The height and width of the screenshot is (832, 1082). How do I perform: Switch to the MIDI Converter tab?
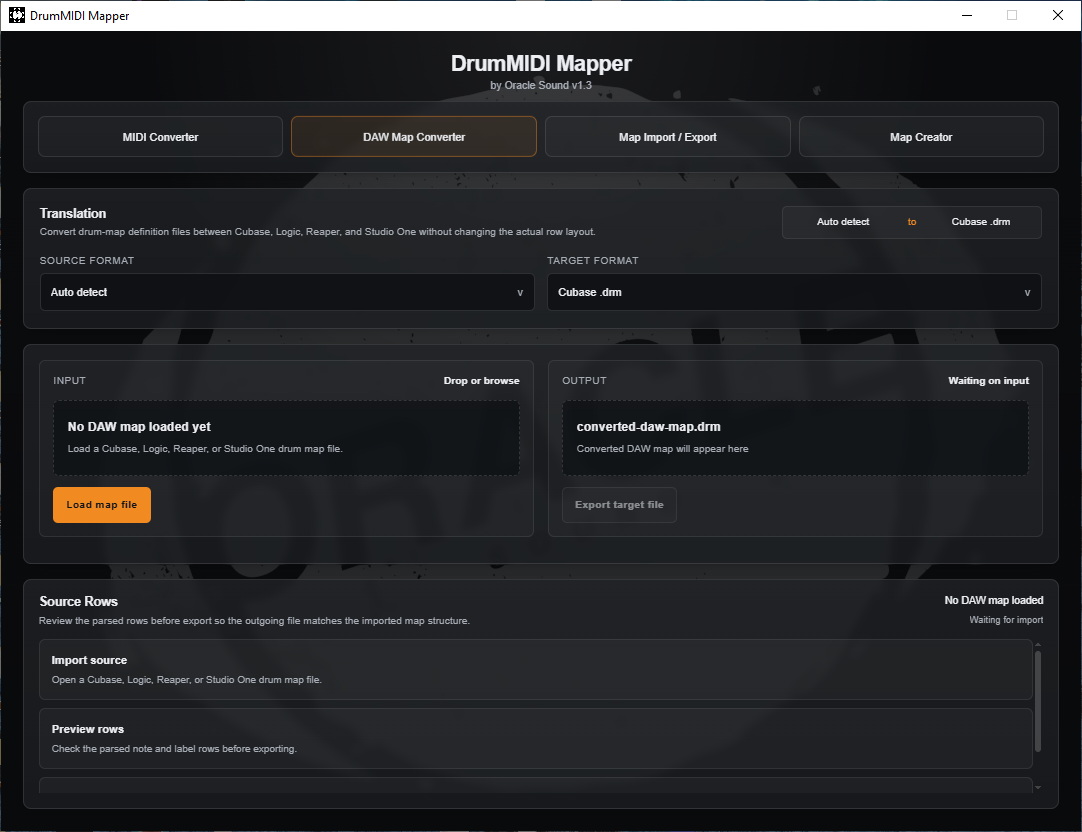[160, 137]
